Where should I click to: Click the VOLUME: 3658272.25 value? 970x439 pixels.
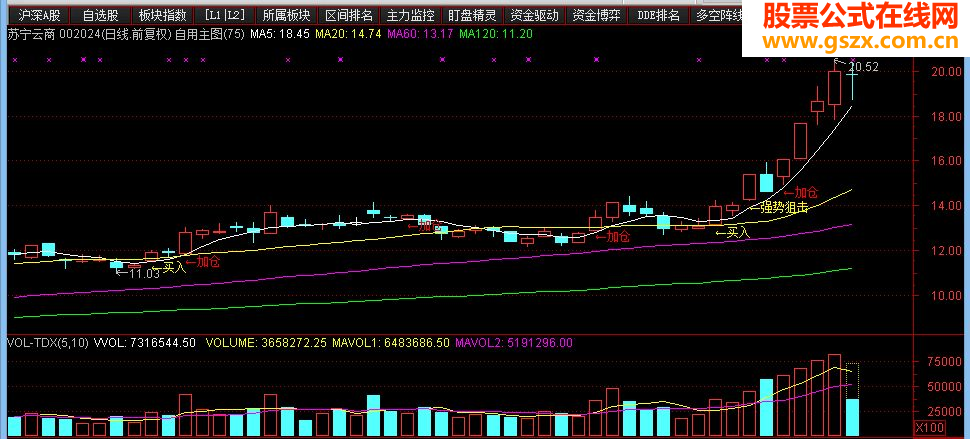tap(266, 341)
